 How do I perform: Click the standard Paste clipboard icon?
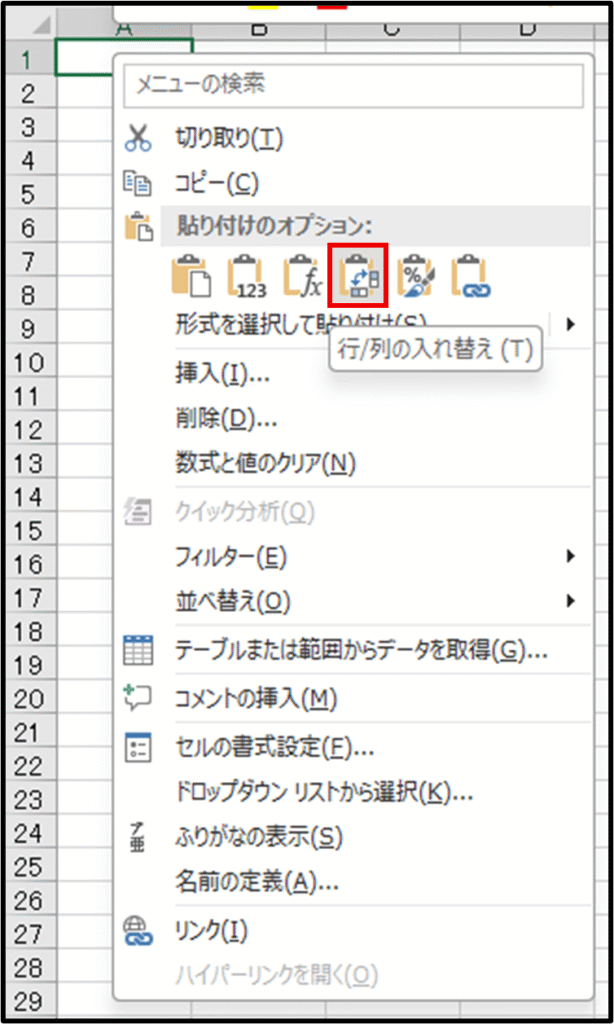[192, 277]
